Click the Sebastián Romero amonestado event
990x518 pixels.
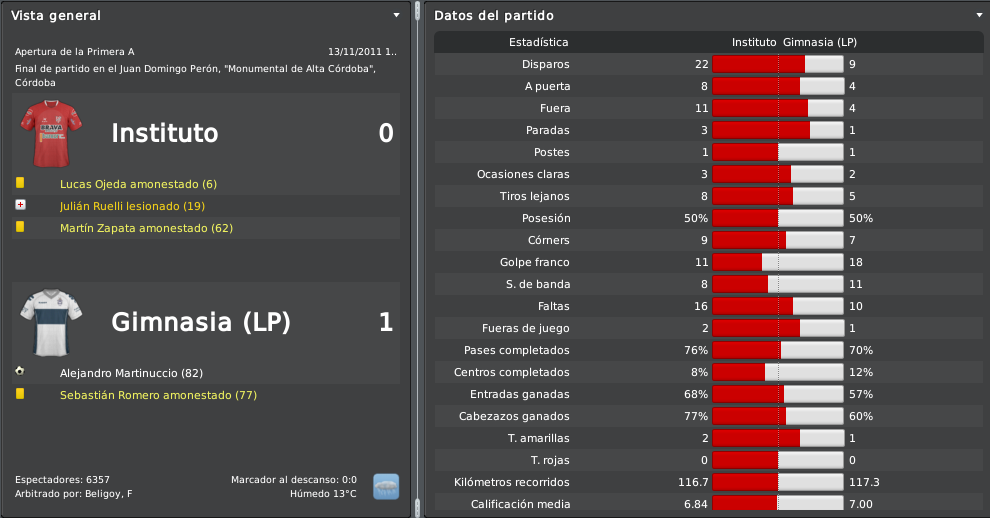(x=158, y=395)
